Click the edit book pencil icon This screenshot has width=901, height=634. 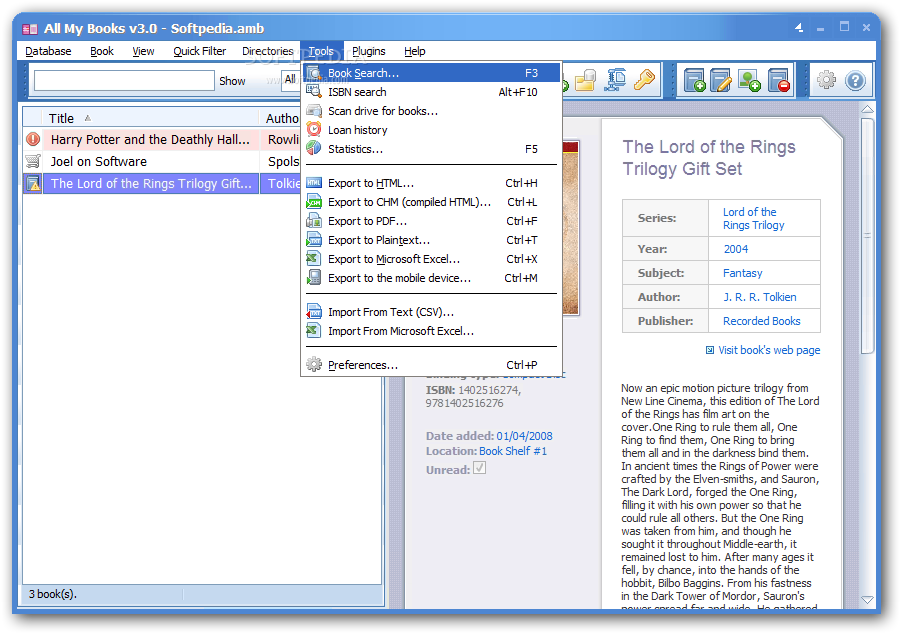[721, 80]
